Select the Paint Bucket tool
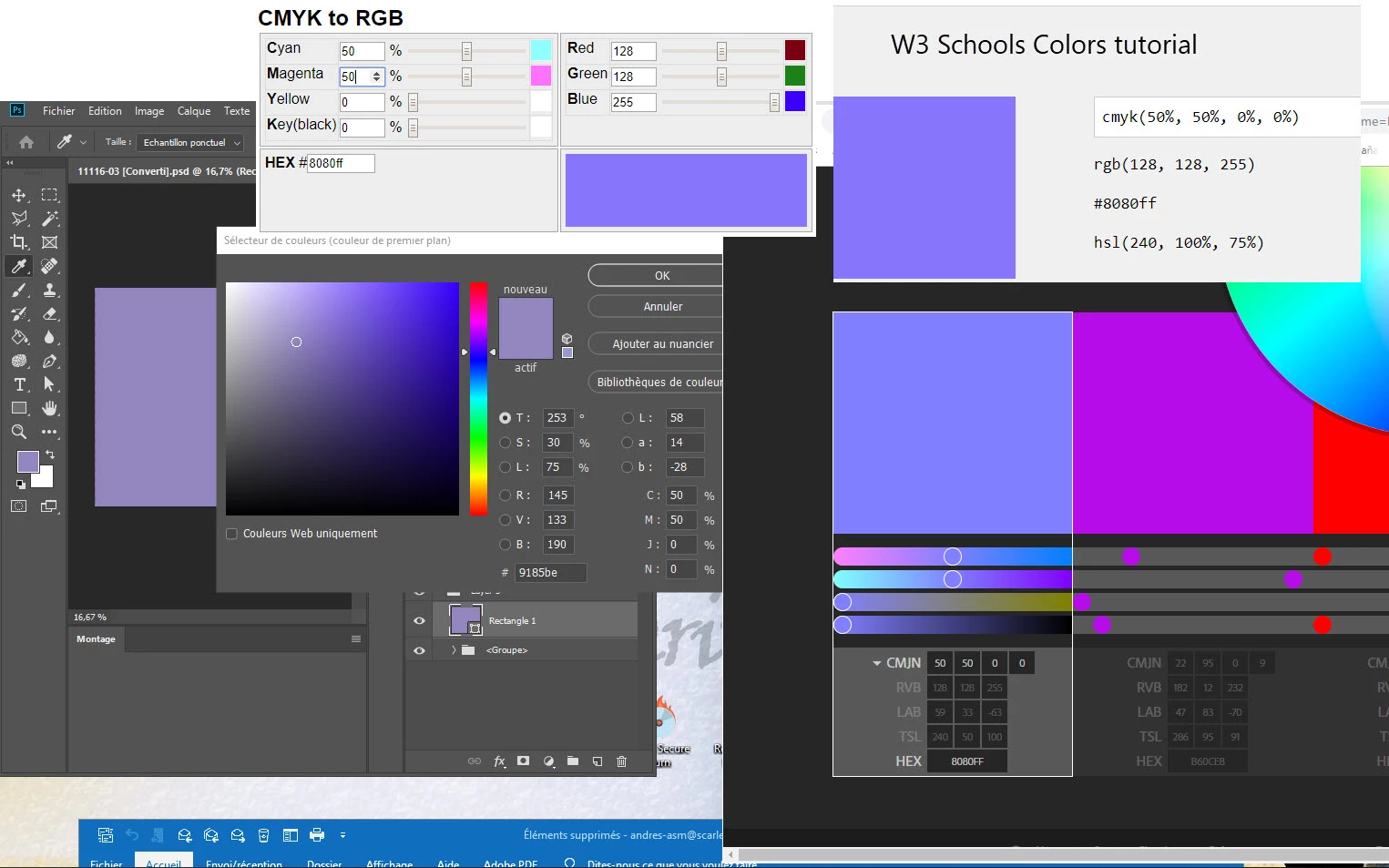 point(19,337)
